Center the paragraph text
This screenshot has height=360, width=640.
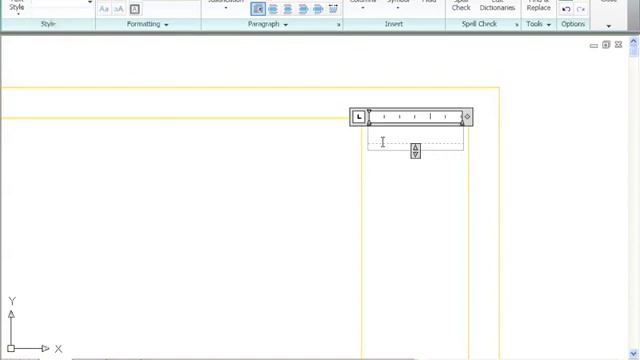point(288,9)
